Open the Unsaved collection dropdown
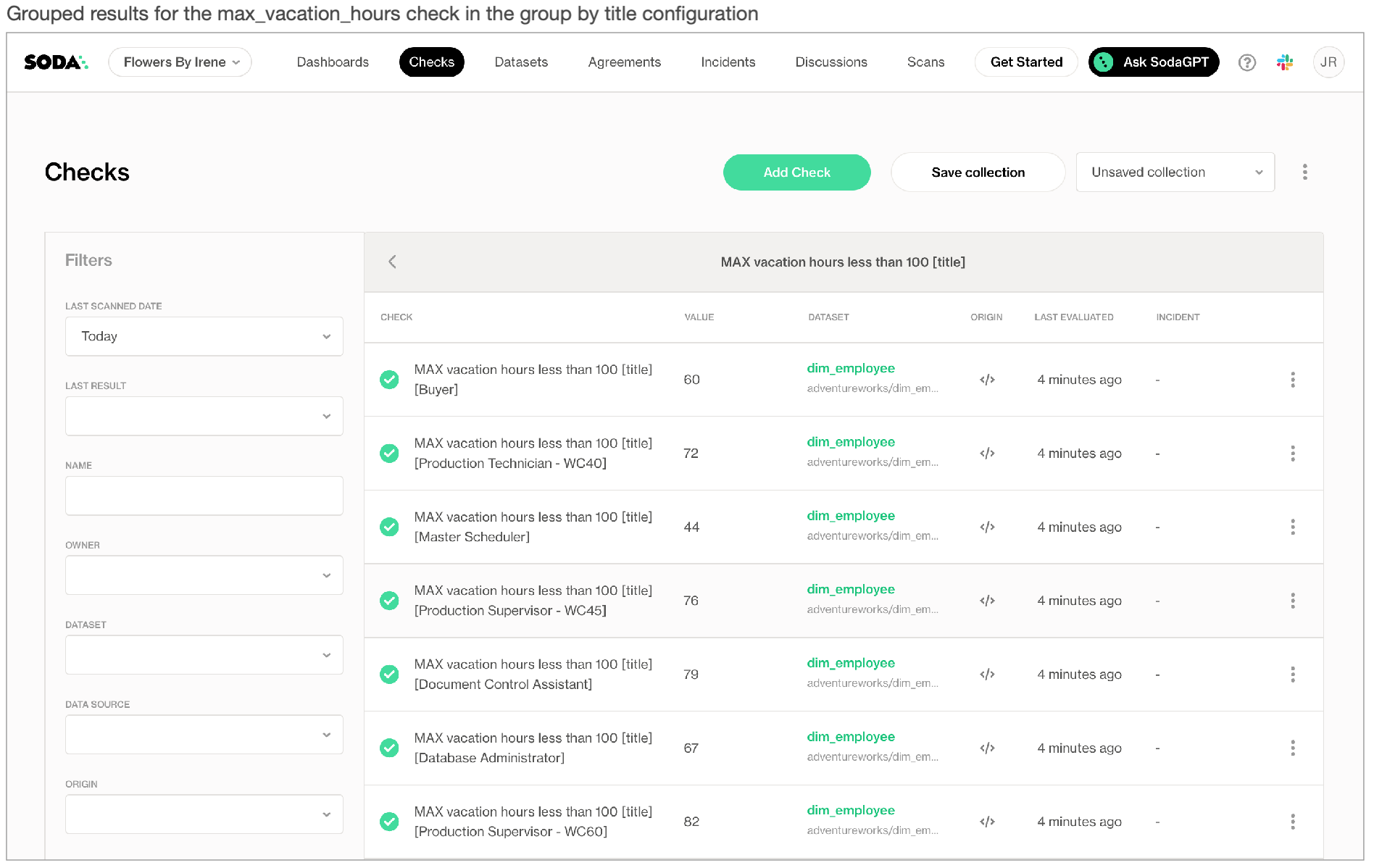Image resolution: width=1374 pixels, height=868 pixels. (x=1175, y=172)
